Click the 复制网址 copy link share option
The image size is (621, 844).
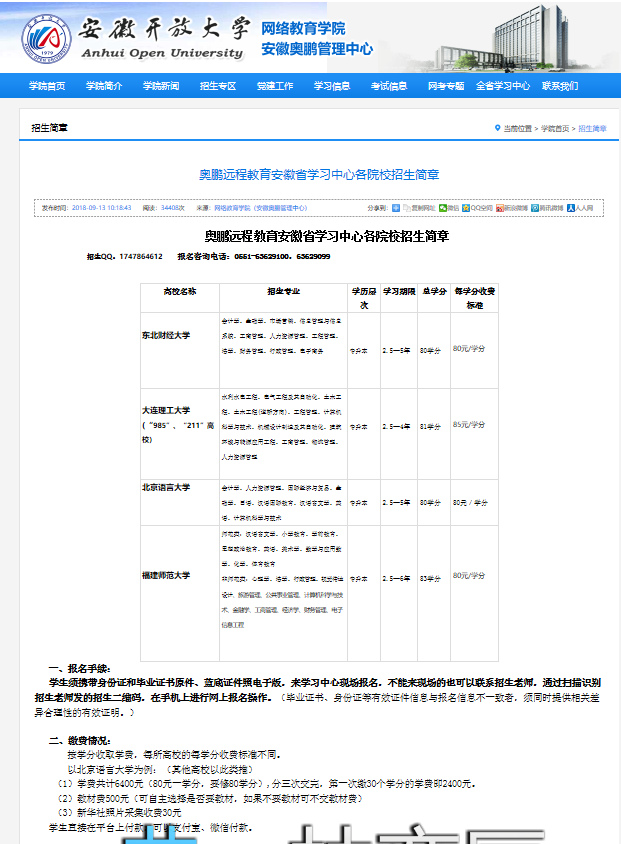coord(419,208)
